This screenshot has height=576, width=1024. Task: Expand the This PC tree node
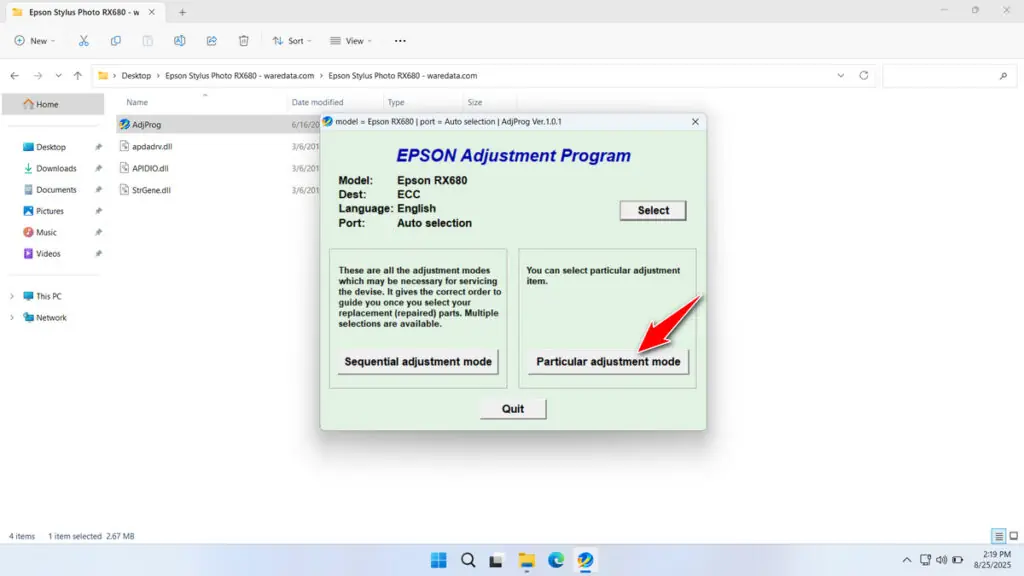pos(12,296)
